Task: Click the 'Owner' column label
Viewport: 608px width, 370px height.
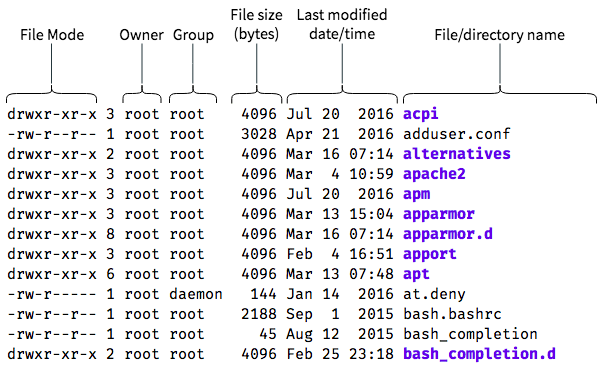Action: point(142,35)
